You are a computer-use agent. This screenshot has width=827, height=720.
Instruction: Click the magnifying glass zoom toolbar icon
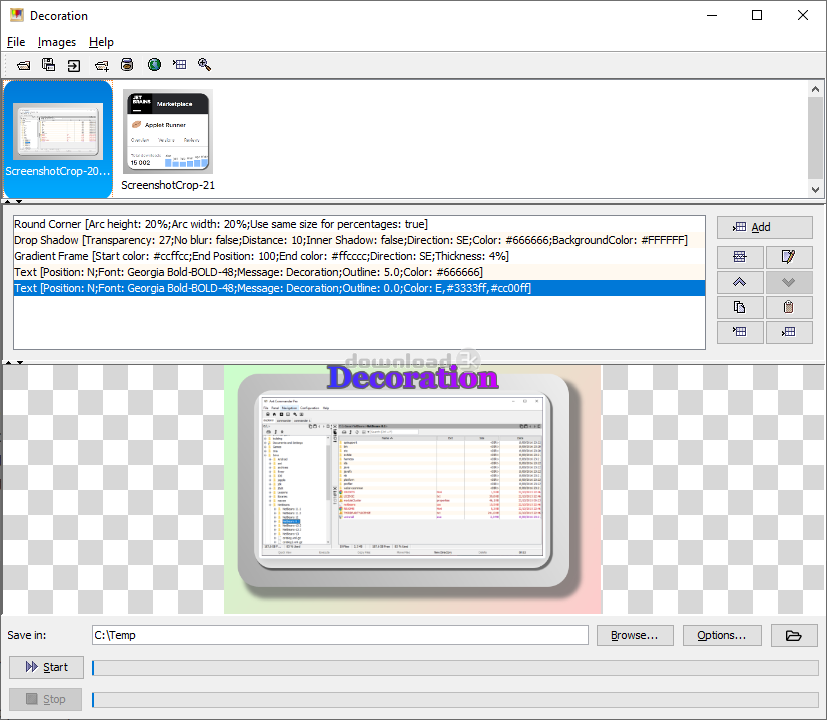coord(205,65)
